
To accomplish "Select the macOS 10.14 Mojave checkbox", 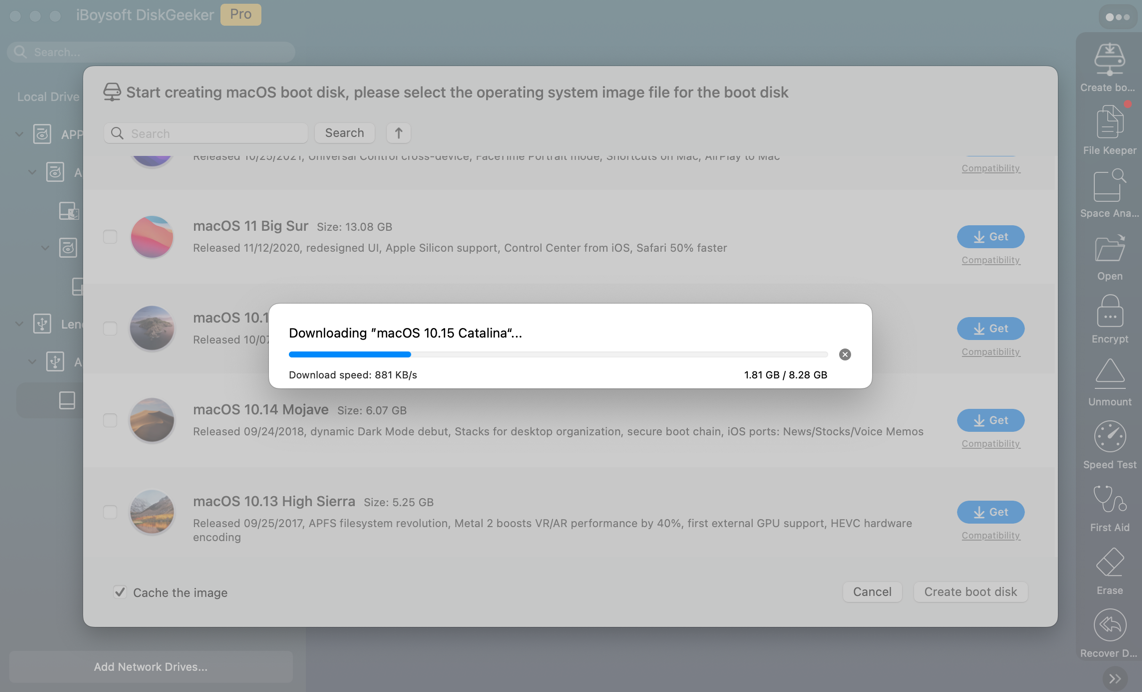I will point(110,420).
